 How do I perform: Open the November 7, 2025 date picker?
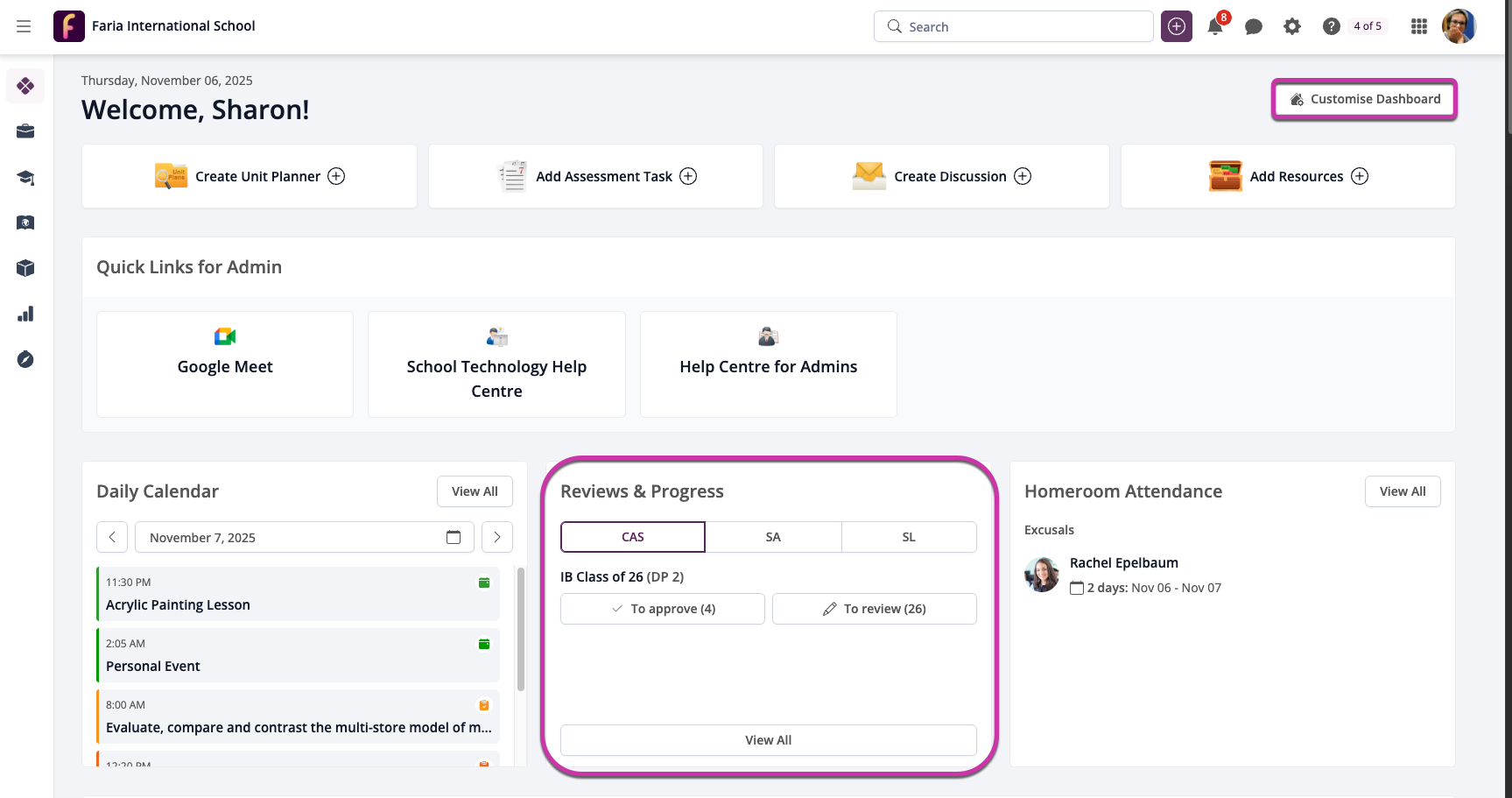click(304, 537)
